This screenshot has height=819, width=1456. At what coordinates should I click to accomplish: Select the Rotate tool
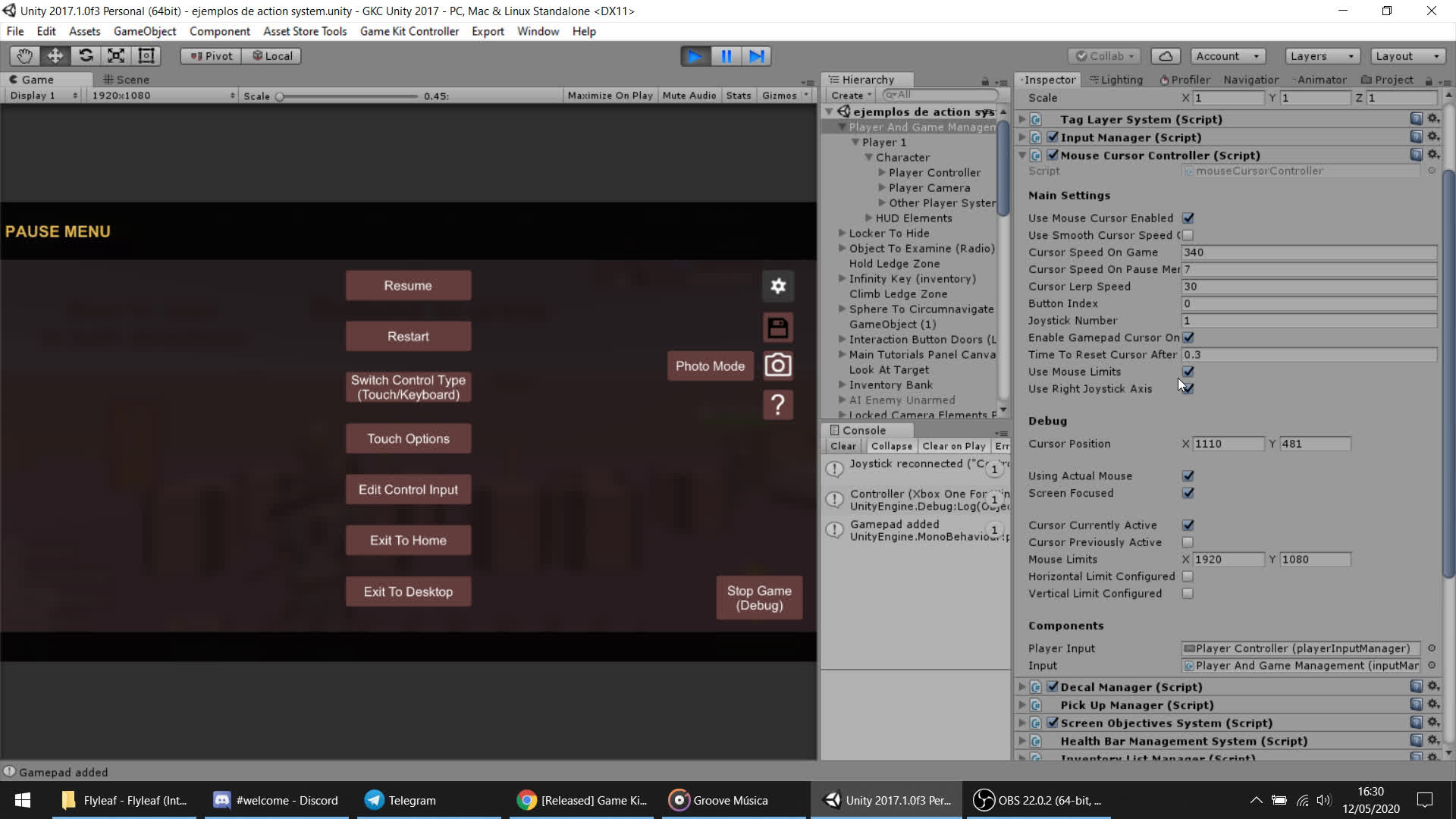tap(86, 56)
